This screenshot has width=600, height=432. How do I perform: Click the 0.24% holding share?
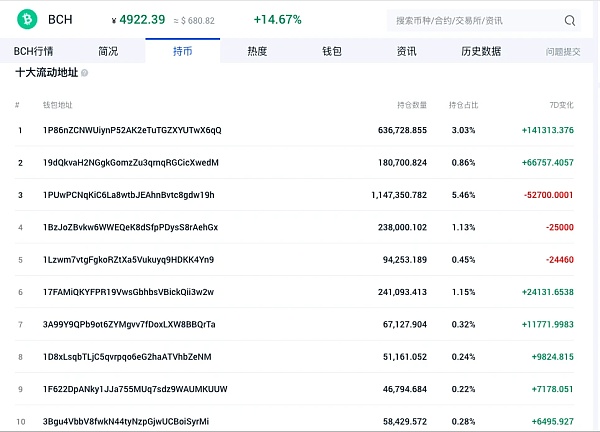463,357
